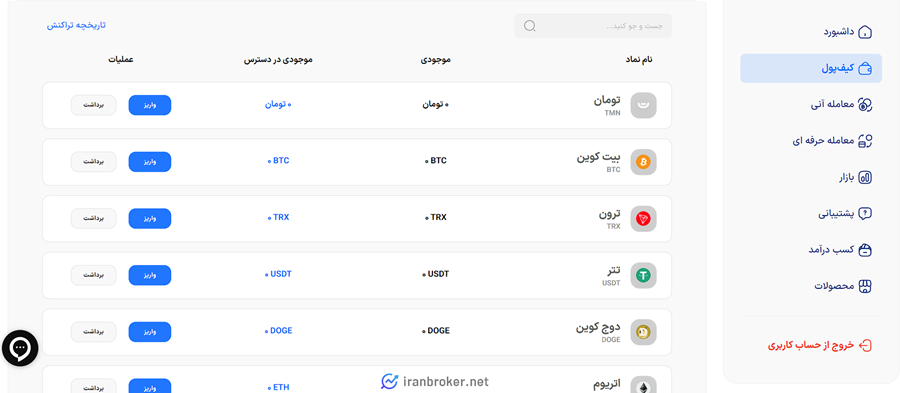The width and height of the screenshot is (900, 393).
Task: Open the بازار market icon
Action: (x=864, y=178)
